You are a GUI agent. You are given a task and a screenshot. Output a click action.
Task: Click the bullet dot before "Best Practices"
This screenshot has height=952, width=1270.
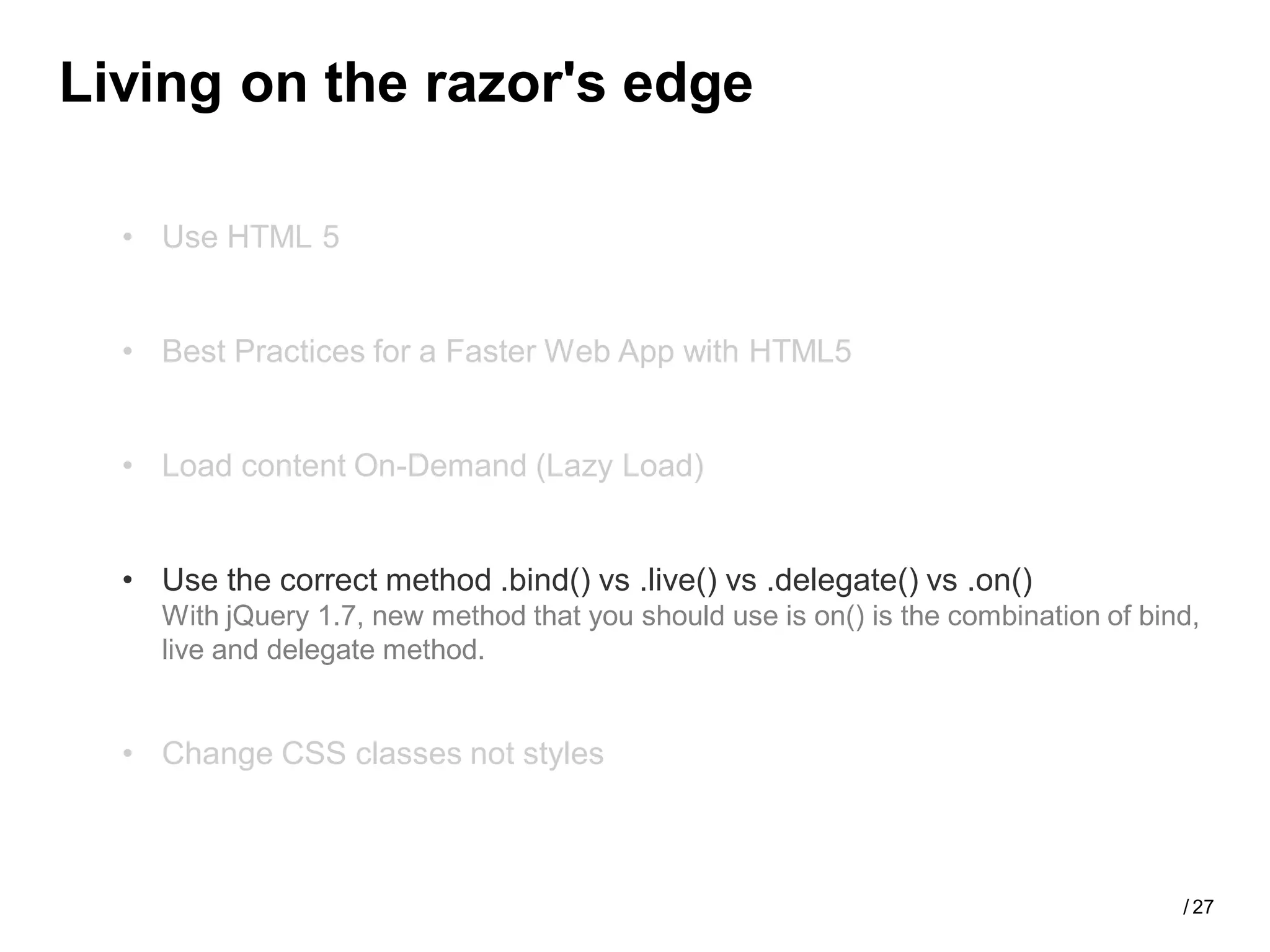pyautogui.click(x=128, y=352)
